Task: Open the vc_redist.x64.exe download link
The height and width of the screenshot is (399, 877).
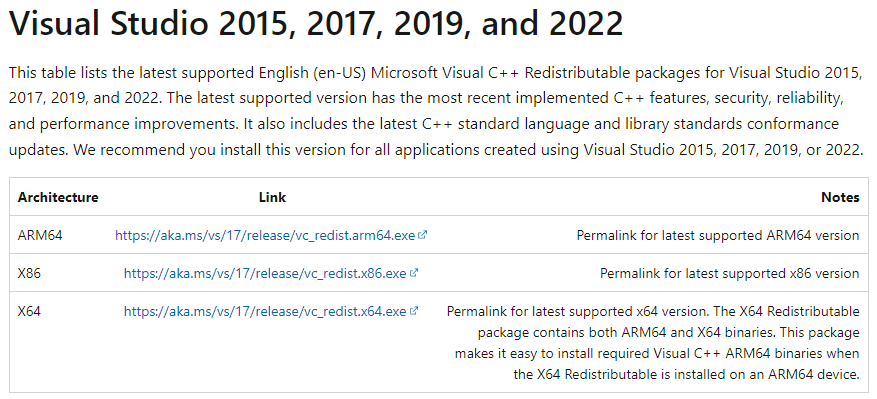Action: (265, 311)
